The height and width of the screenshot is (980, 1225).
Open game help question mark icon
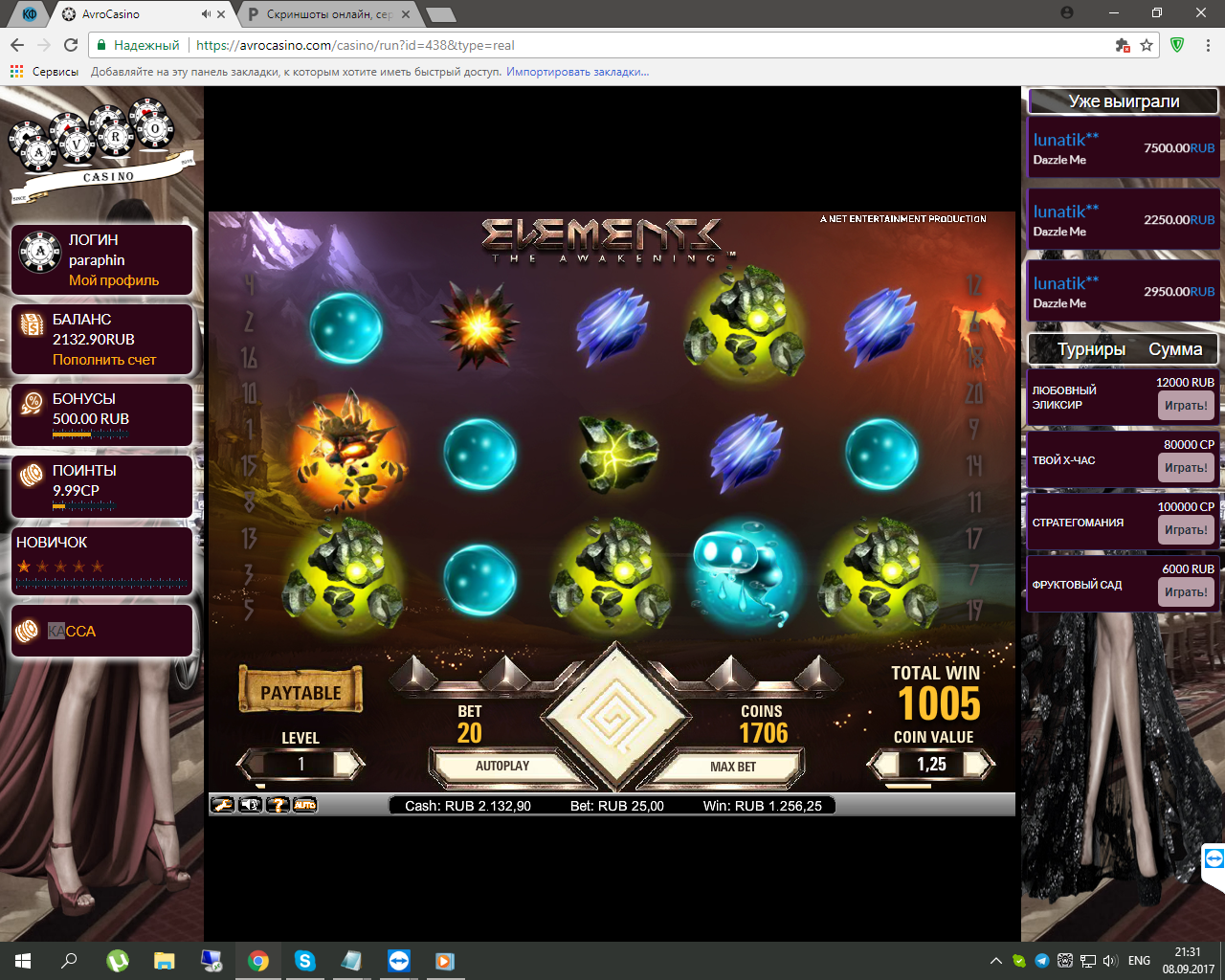click(x=278, y=805)
